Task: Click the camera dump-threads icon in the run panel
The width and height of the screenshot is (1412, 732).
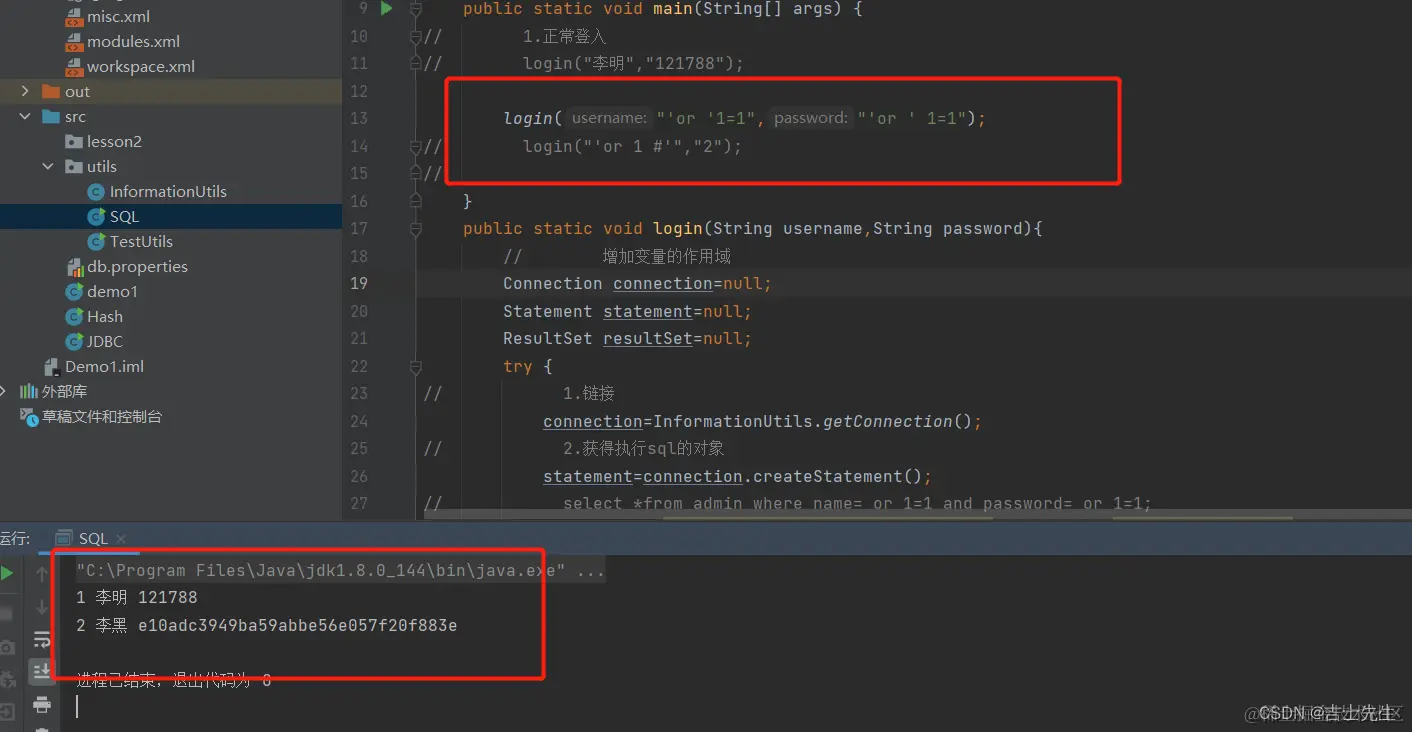Action: 7,648
